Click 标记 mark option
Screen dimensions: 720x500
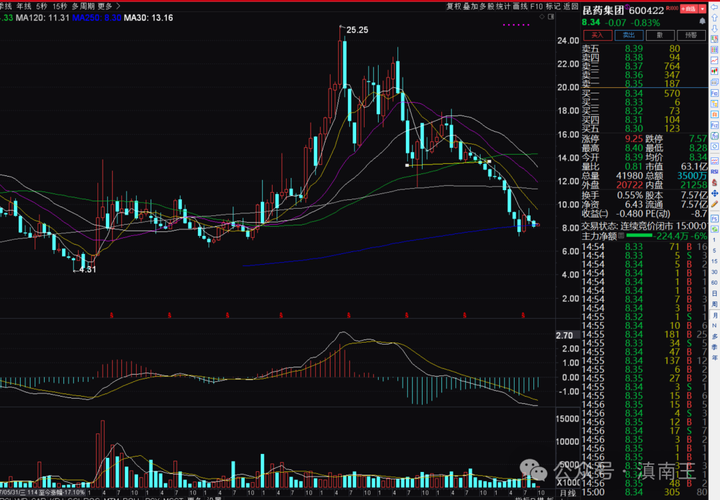(553, 6)
